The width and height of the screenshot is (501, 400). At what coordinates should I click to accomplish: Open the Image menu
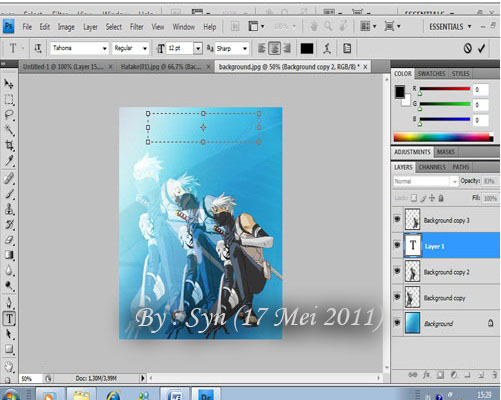point(66,27)
